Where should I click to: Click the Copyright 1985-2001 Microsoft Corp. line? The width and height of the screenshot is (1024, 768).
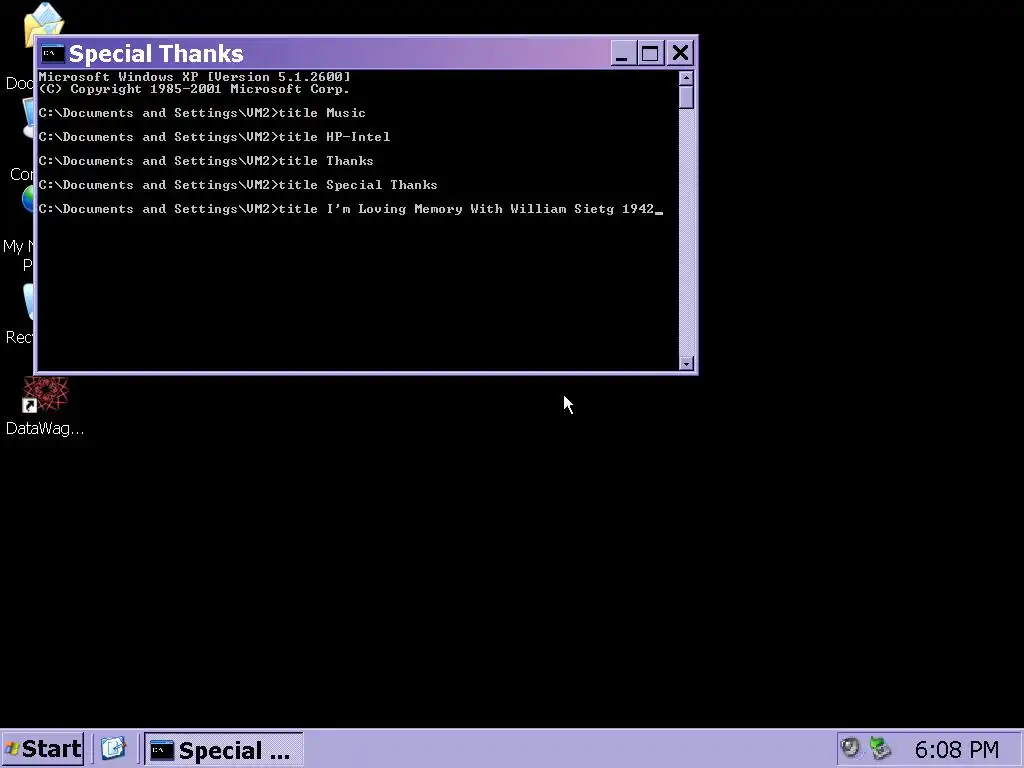click(x=194, y=89)
